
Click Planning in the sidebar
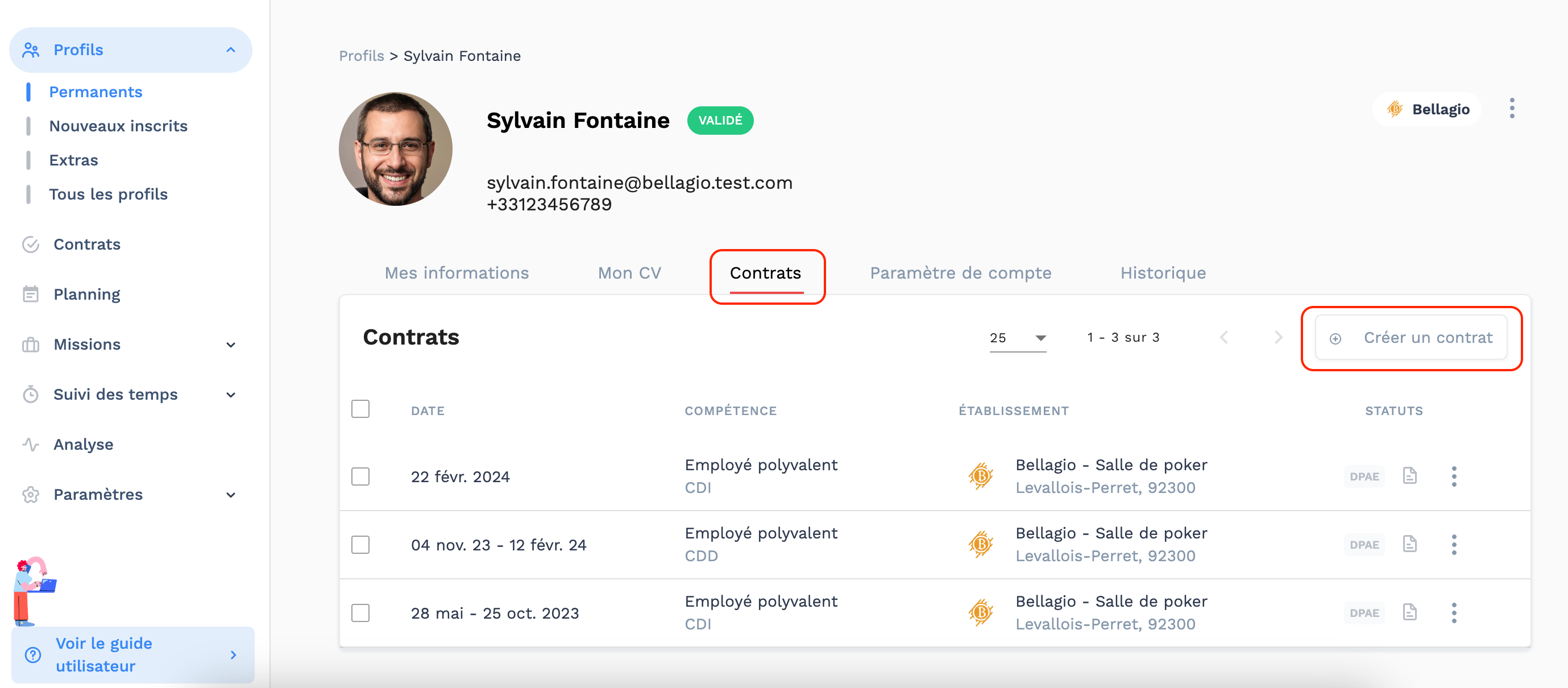point(87,295)
